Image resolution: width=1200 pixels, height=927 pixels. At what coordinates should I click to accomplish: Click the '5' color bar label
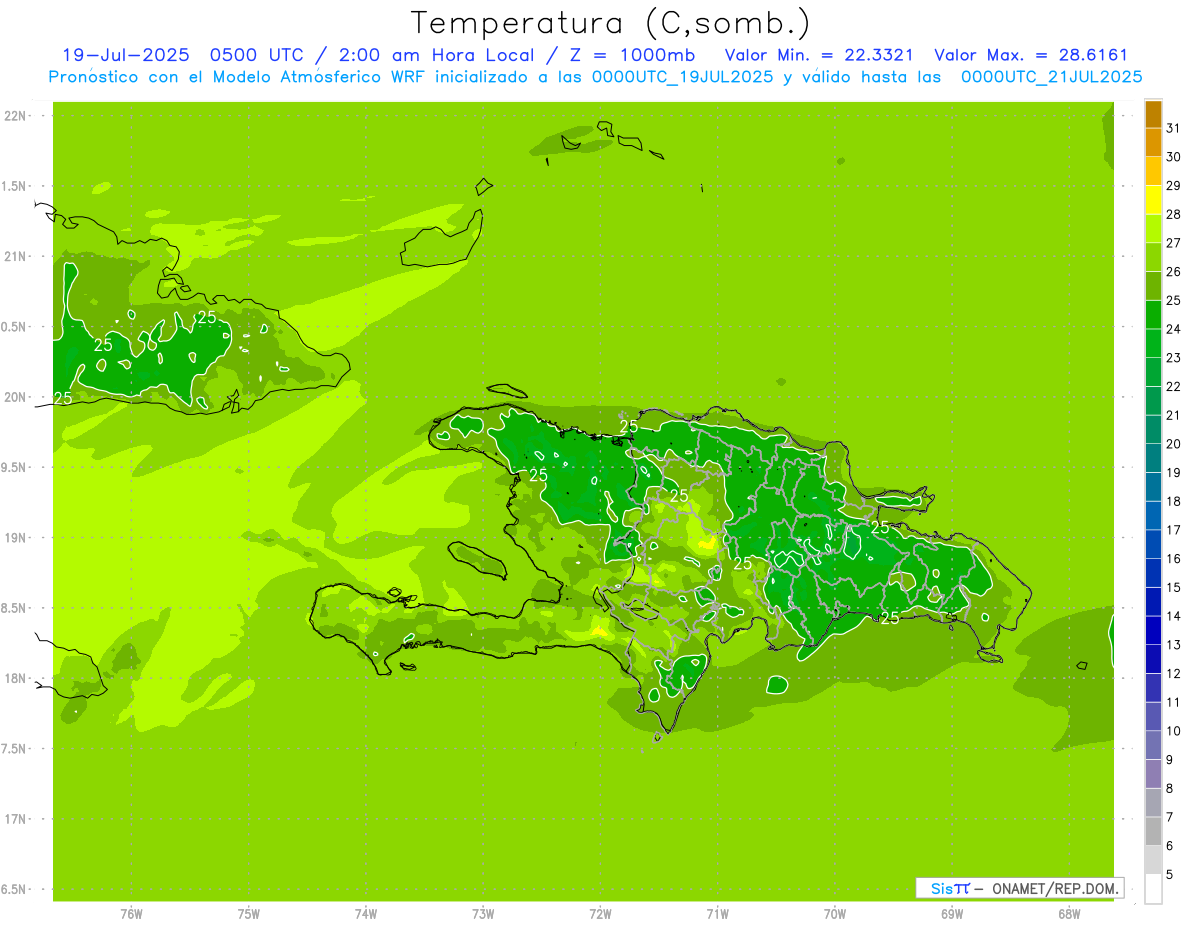click(1170, 875)
